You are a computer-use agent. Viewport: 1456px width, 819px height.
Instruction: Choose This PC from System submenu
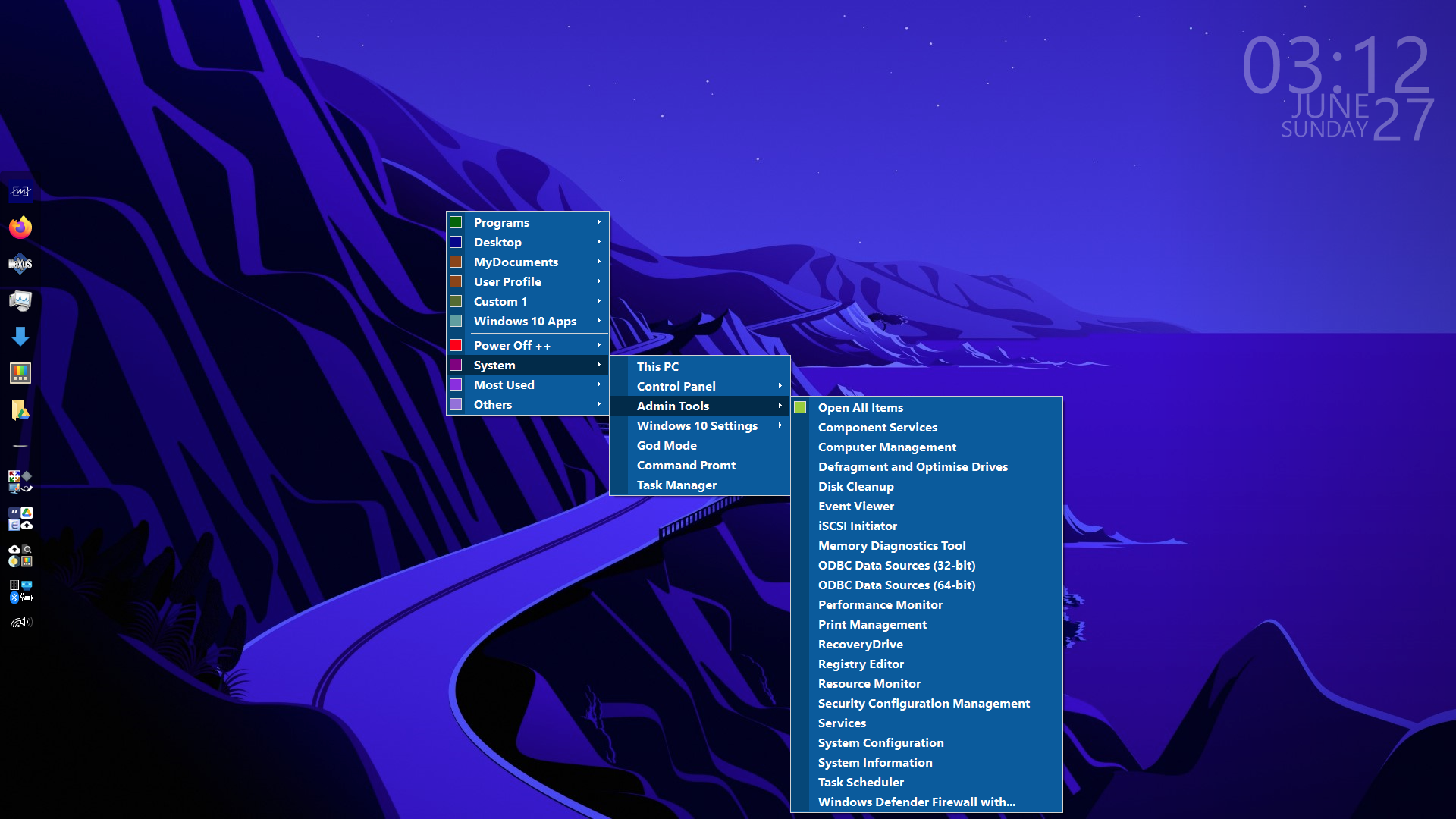(x=700, y=366)
